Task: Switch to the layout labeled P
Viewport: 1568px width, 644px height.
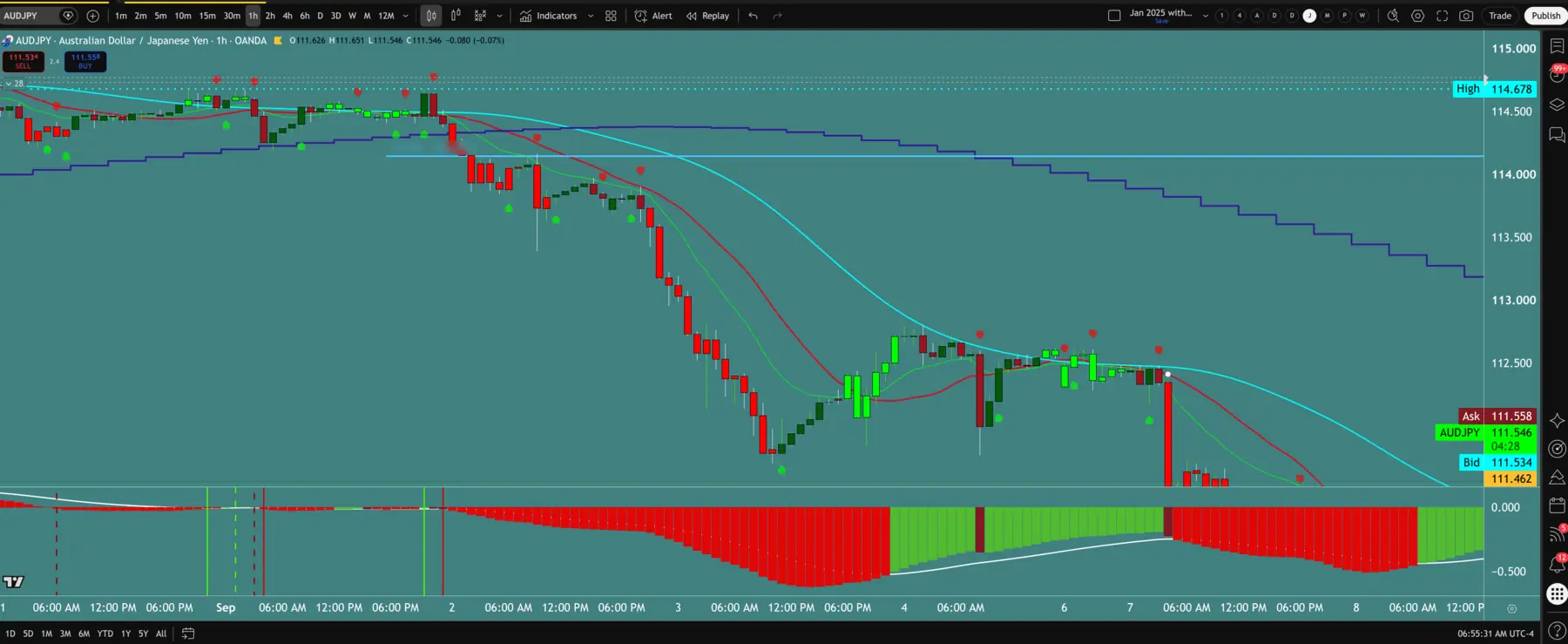Action: (x=1345, y=16)
